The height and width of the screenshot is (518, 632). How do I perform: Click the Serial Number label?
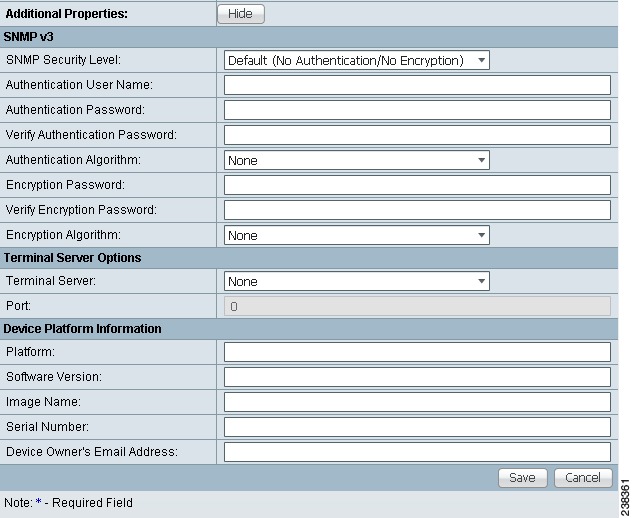click(47, 427)
